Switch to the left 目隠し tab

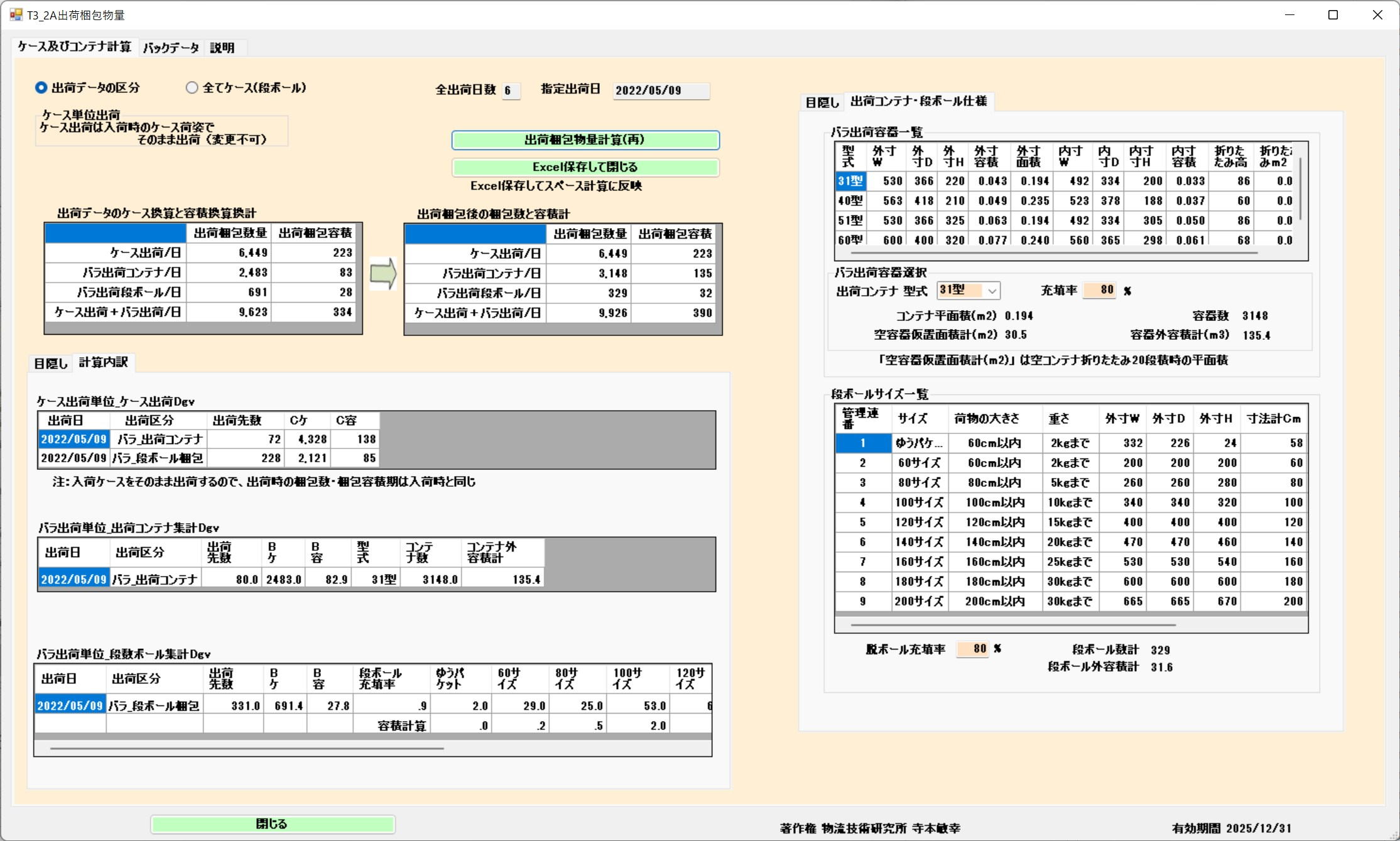click(50, 363)
